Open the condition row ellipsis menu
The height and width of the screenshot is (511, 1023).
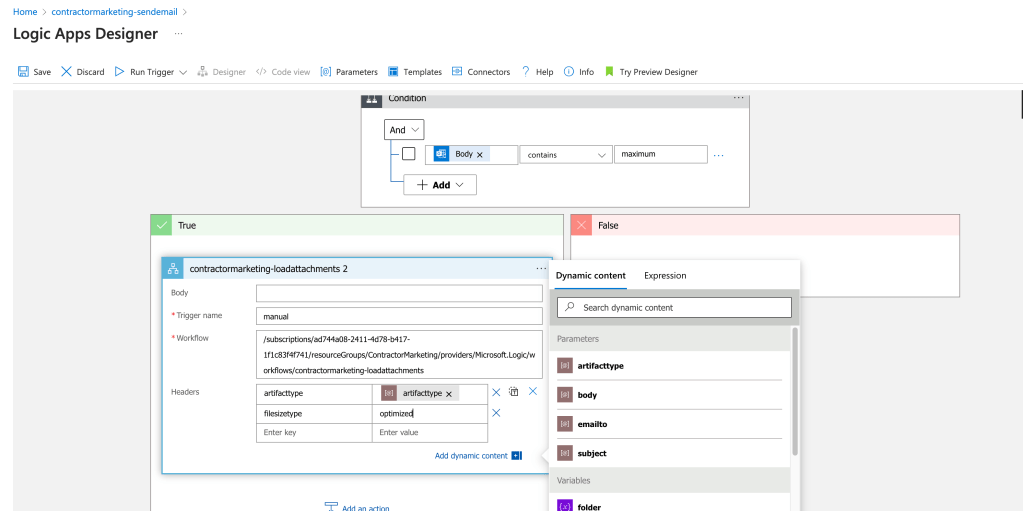pos(718,155)
